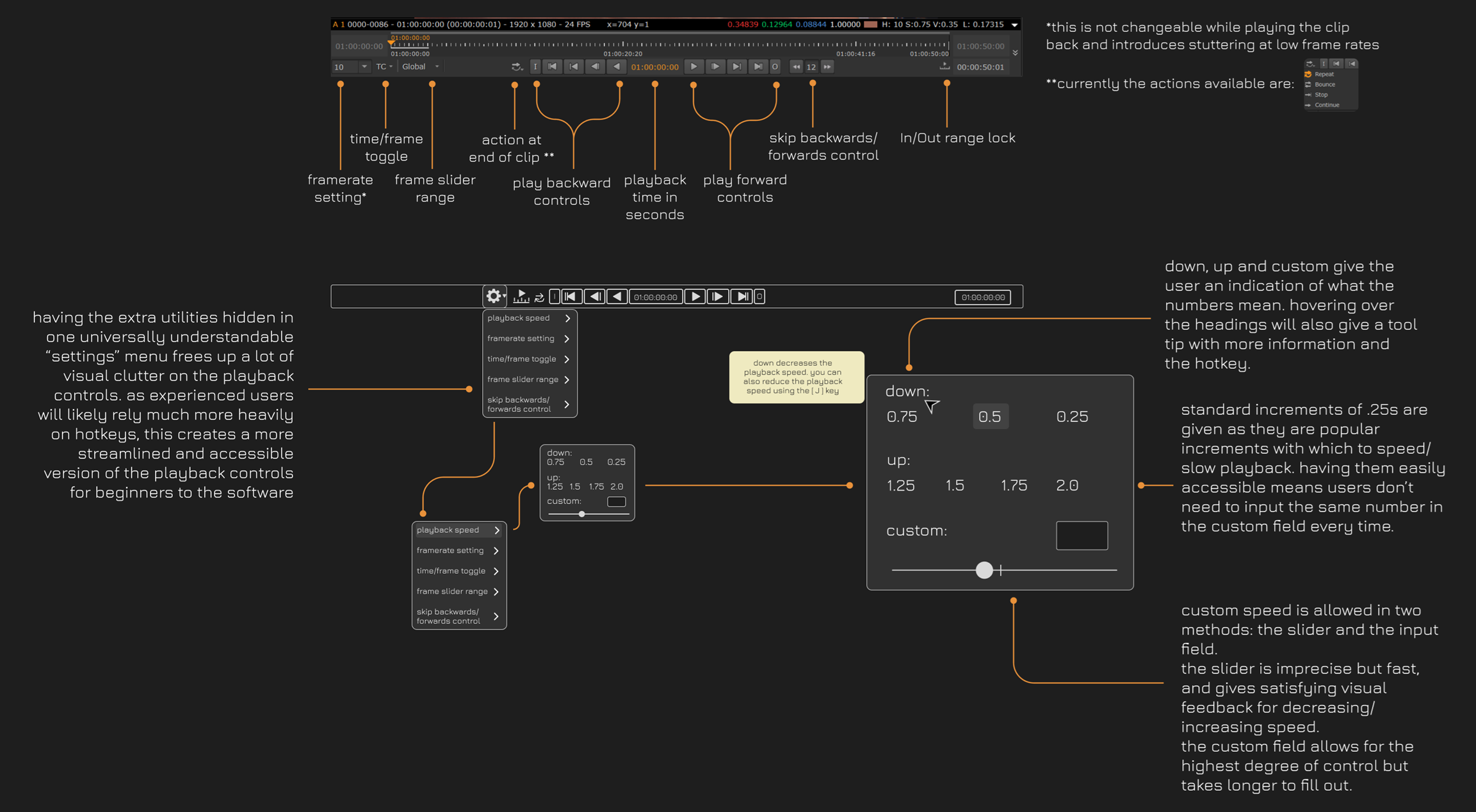Choose the 1.75 speed in the large up panel

[1014, 485]
